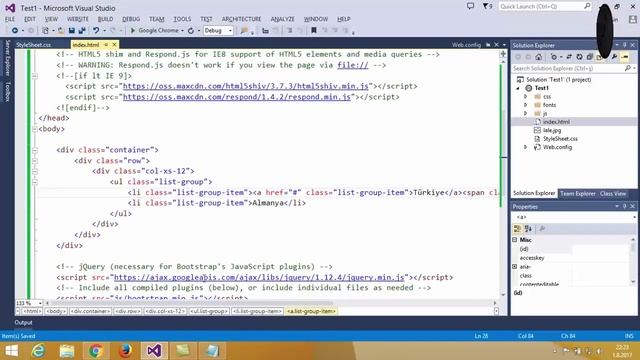Collapse the Misc properties category
Screen dimensions: 640x360
[515, 240]
